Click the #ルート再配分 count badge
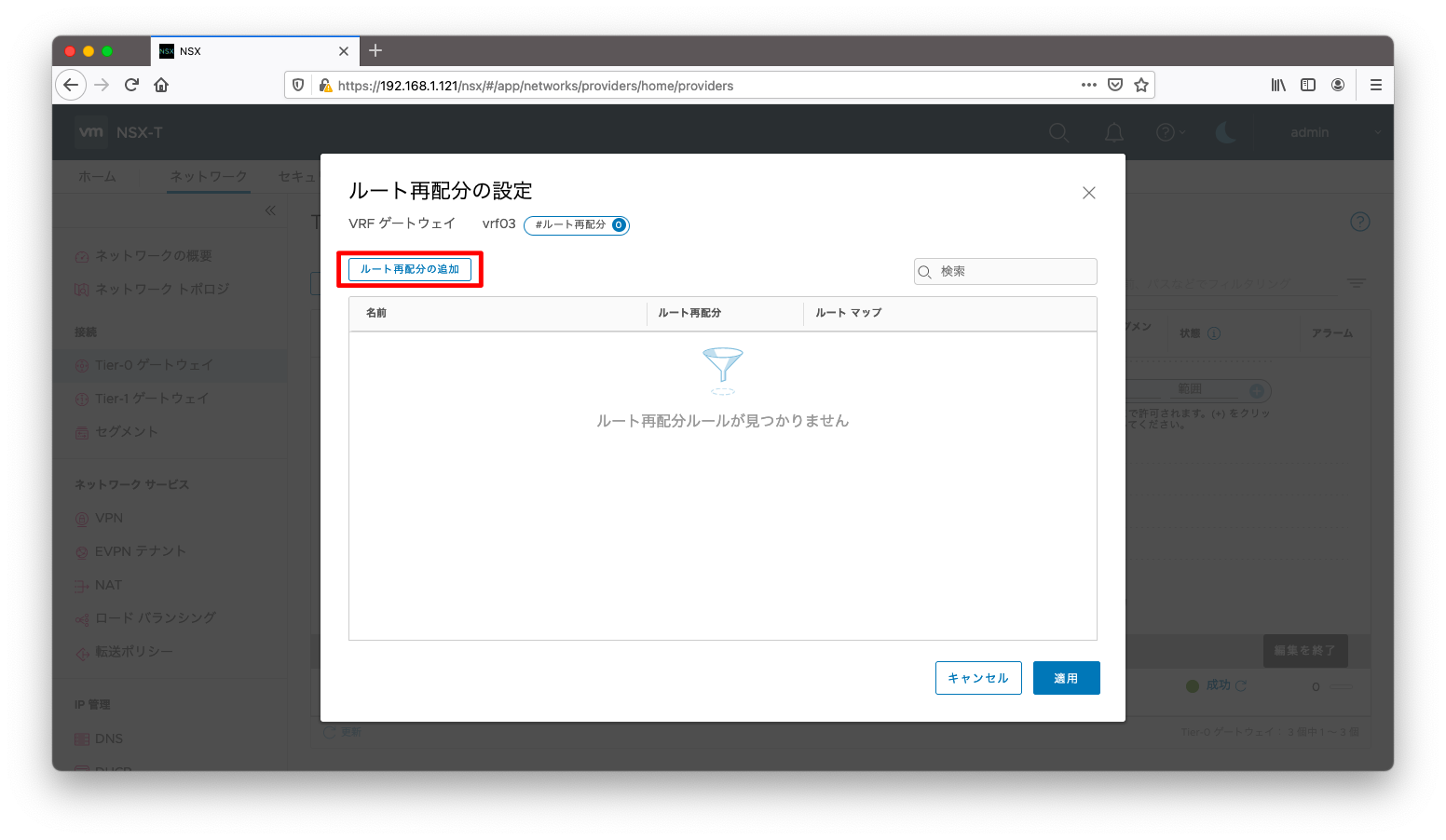 coord(577,225)
